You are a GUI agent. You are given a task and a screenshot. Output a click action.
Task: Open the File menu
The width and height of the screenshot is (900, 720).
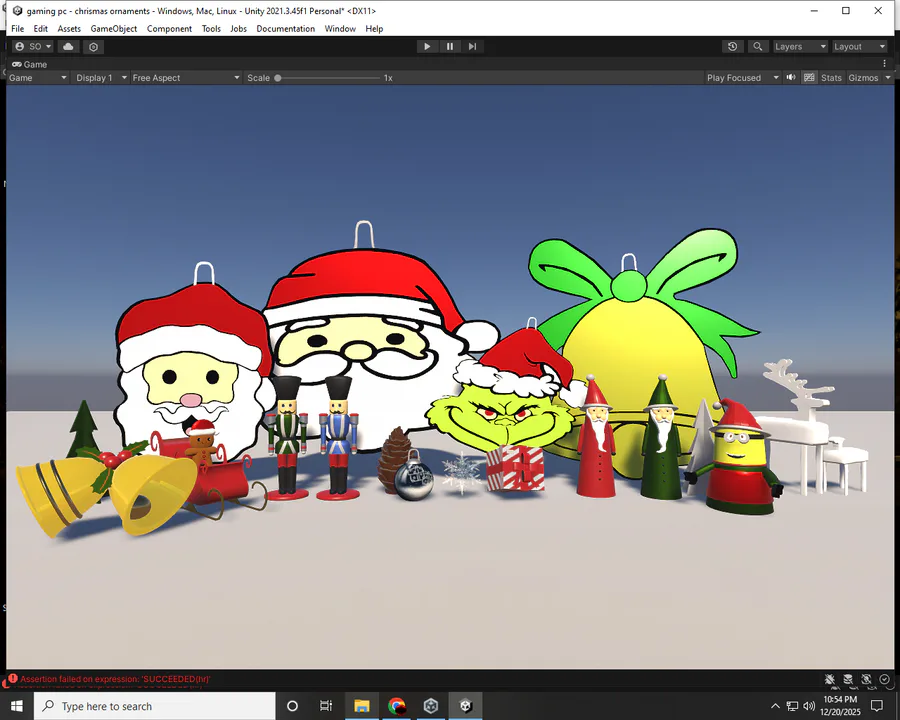(x=18, y=29)
